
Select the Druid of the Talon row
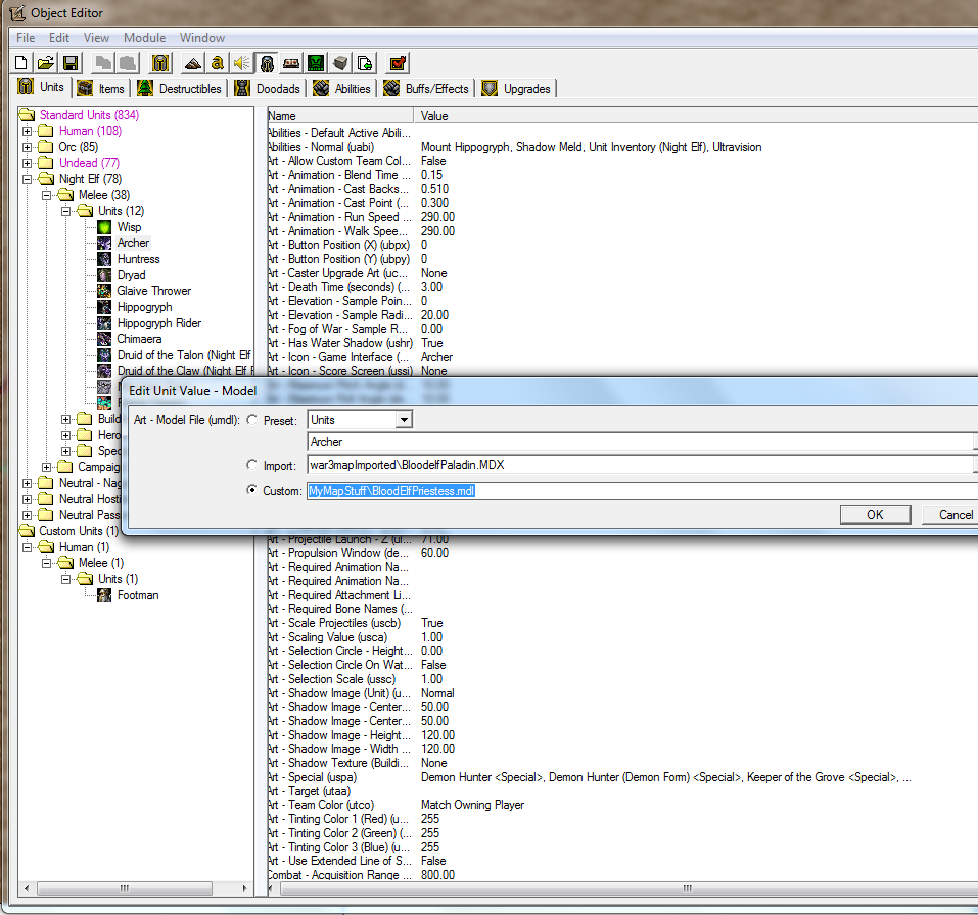pyautogui.click(x=184, y=355)
